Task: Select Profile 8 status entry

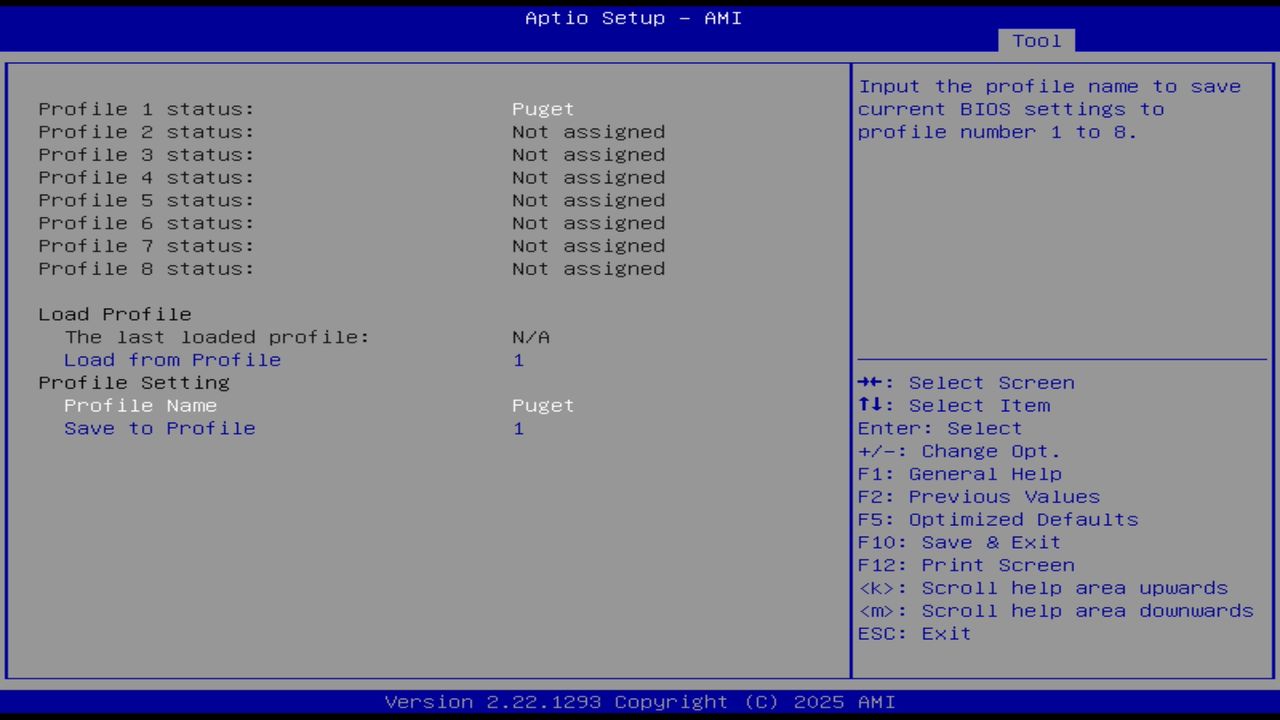Action: pyautogui.click(x=146, y=268)
